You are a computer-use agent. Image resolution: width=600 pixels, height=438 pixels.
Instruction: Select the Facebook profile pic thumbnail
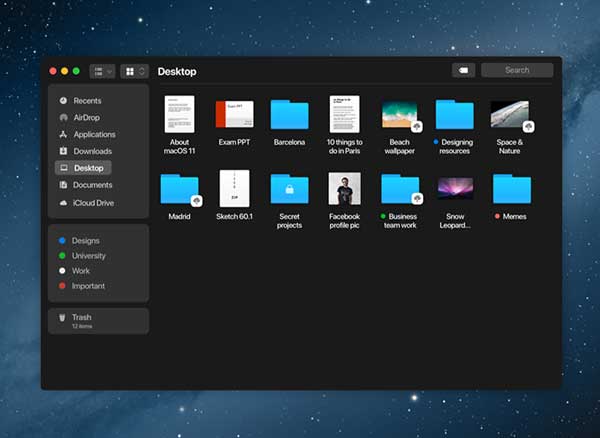[344, 188]
